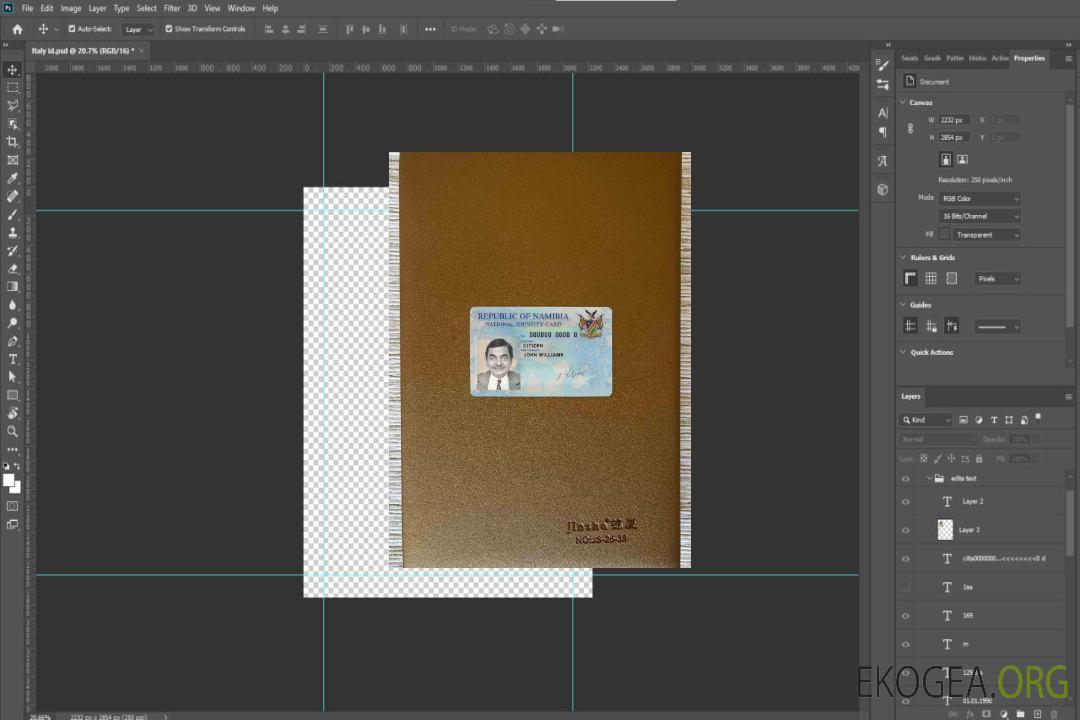Select the Crop tool in the toolbar

pyautogui.click(x=12, y=142)
